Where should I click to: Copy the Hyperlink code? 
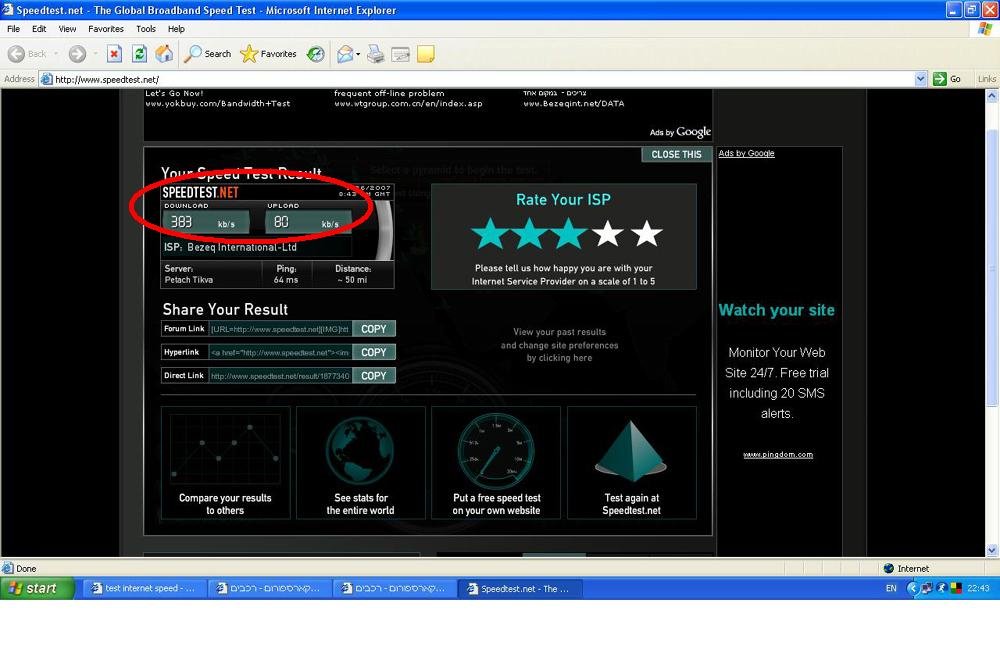click(374, 353)
